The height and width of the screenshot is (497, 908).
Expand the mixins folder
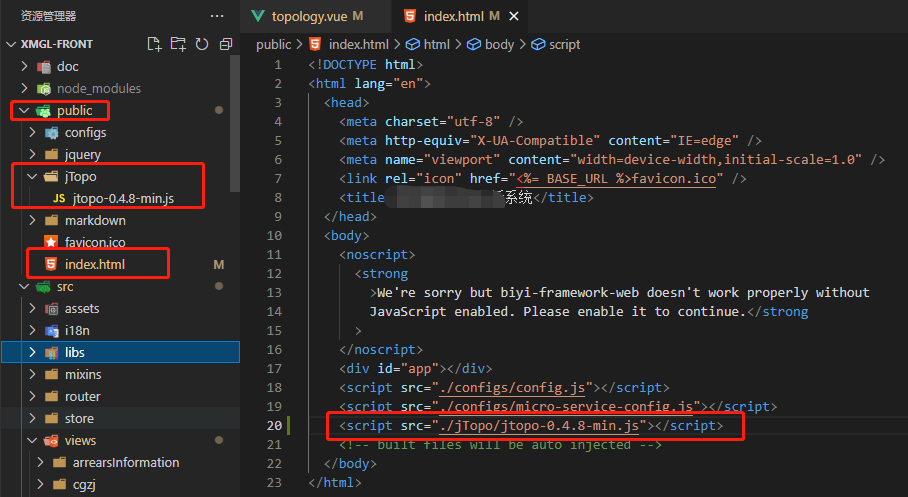(x=32, y=374)
